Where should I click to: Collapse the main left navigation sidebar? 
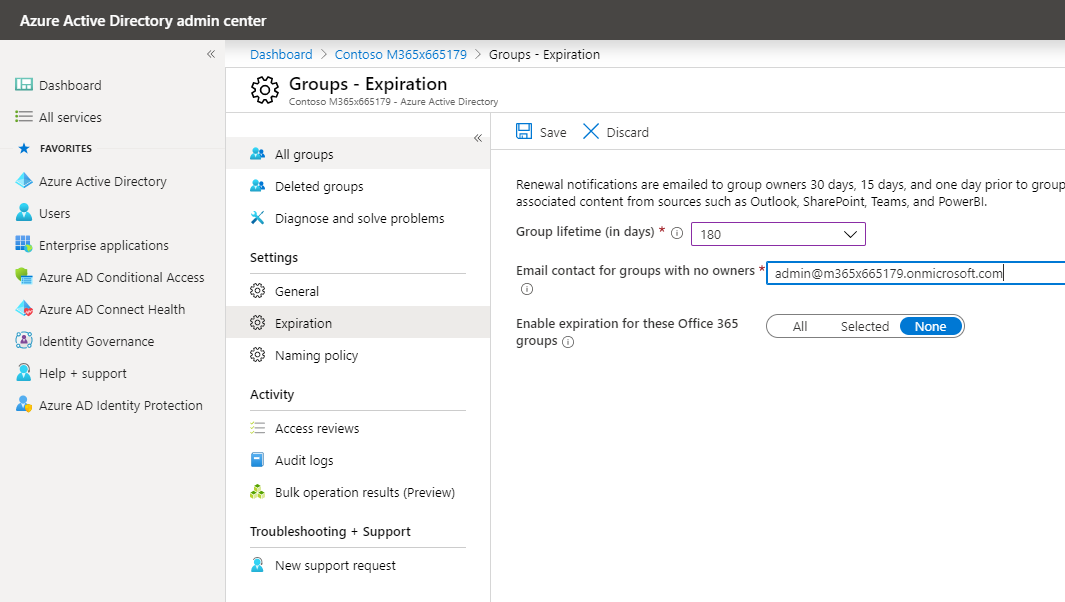click(x=211, y=54)
